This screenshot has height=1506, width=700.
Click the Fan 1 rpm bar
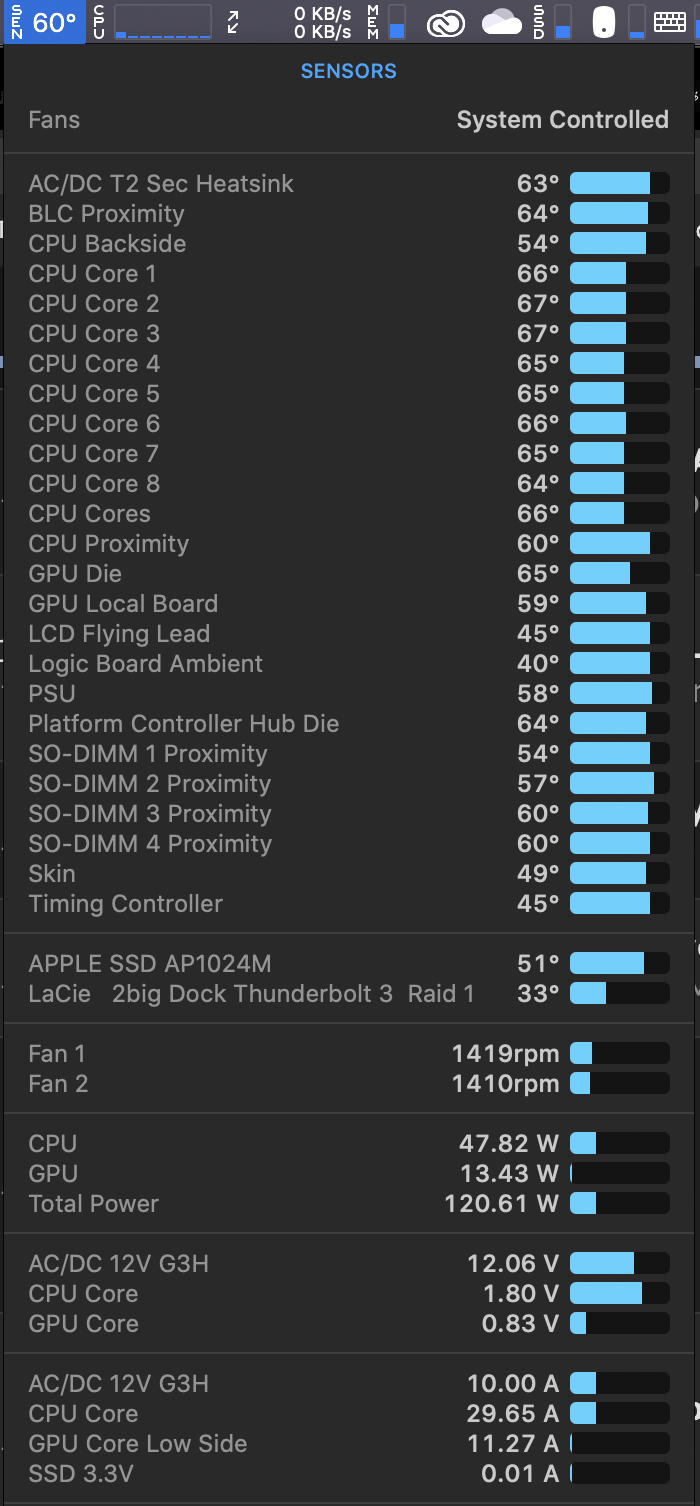coord(619,1054)
